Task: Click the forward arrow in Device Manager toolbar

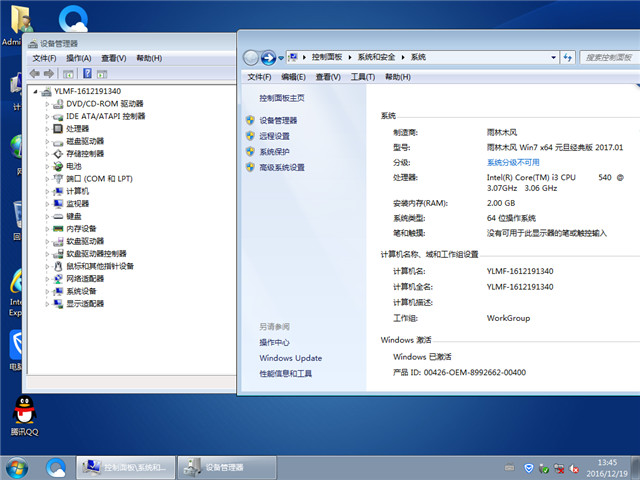Action: tap(49, 73)
